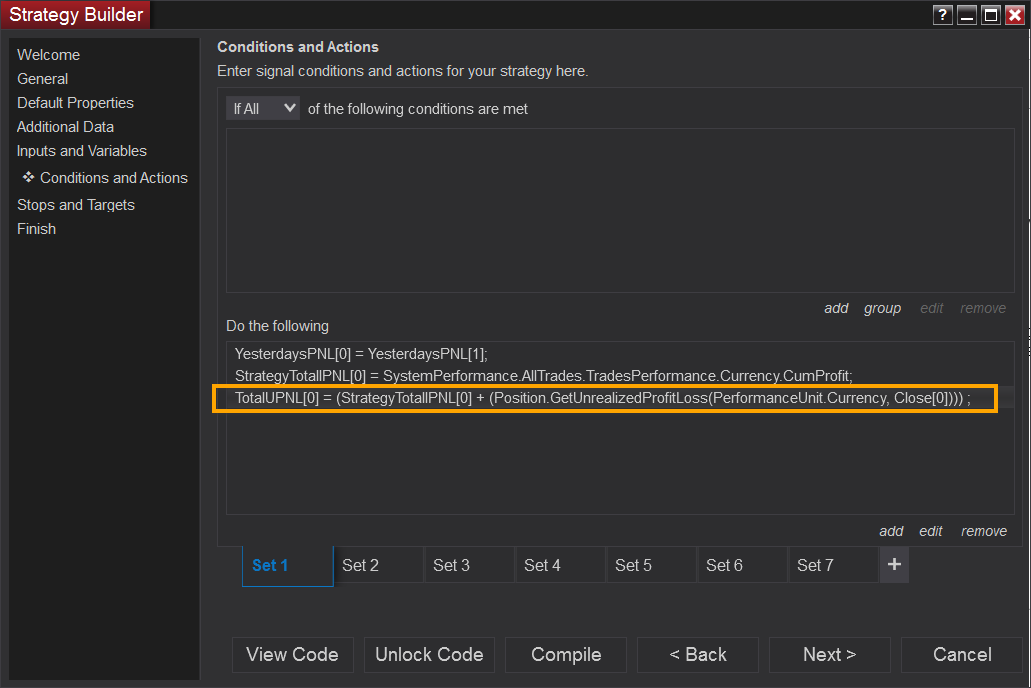
Task: Switch to the Set 5 tab
Action: [x=633, y=565]
